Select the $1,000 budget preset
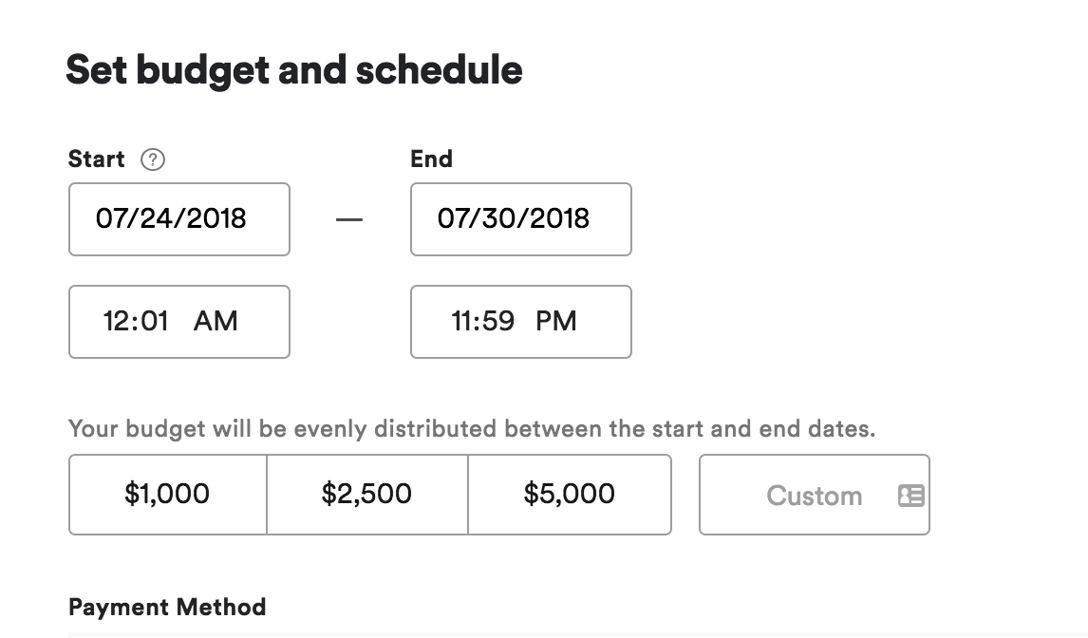This screenshot has height=638, width=1088. [167, 494]
